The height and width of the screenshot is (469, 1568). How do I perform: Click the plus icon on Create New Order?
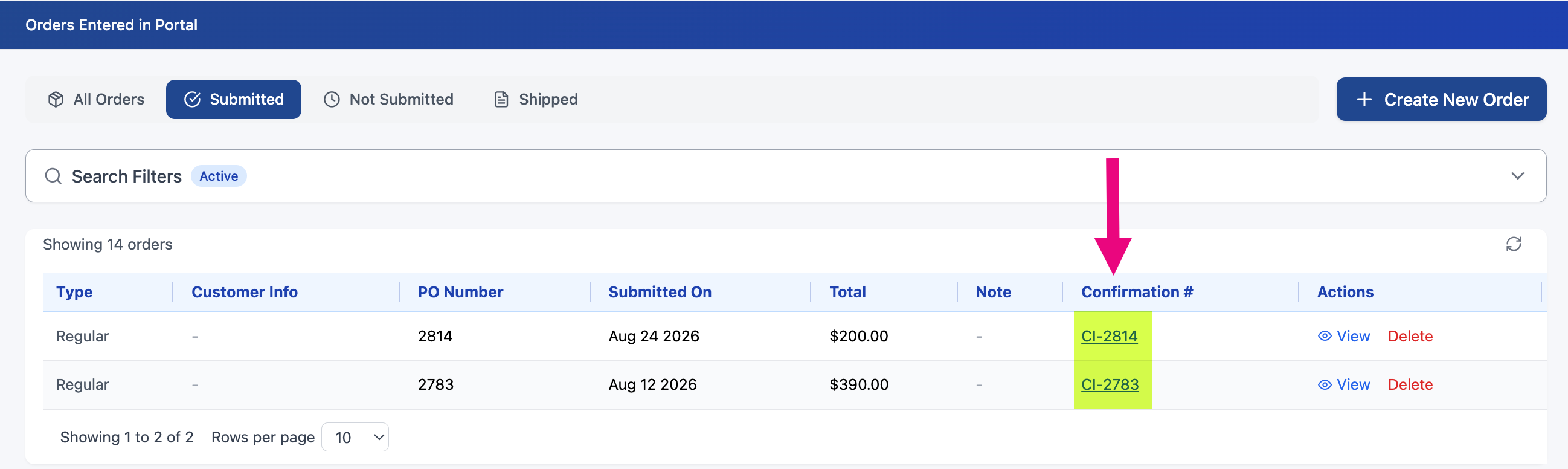tap(1364, 99)
